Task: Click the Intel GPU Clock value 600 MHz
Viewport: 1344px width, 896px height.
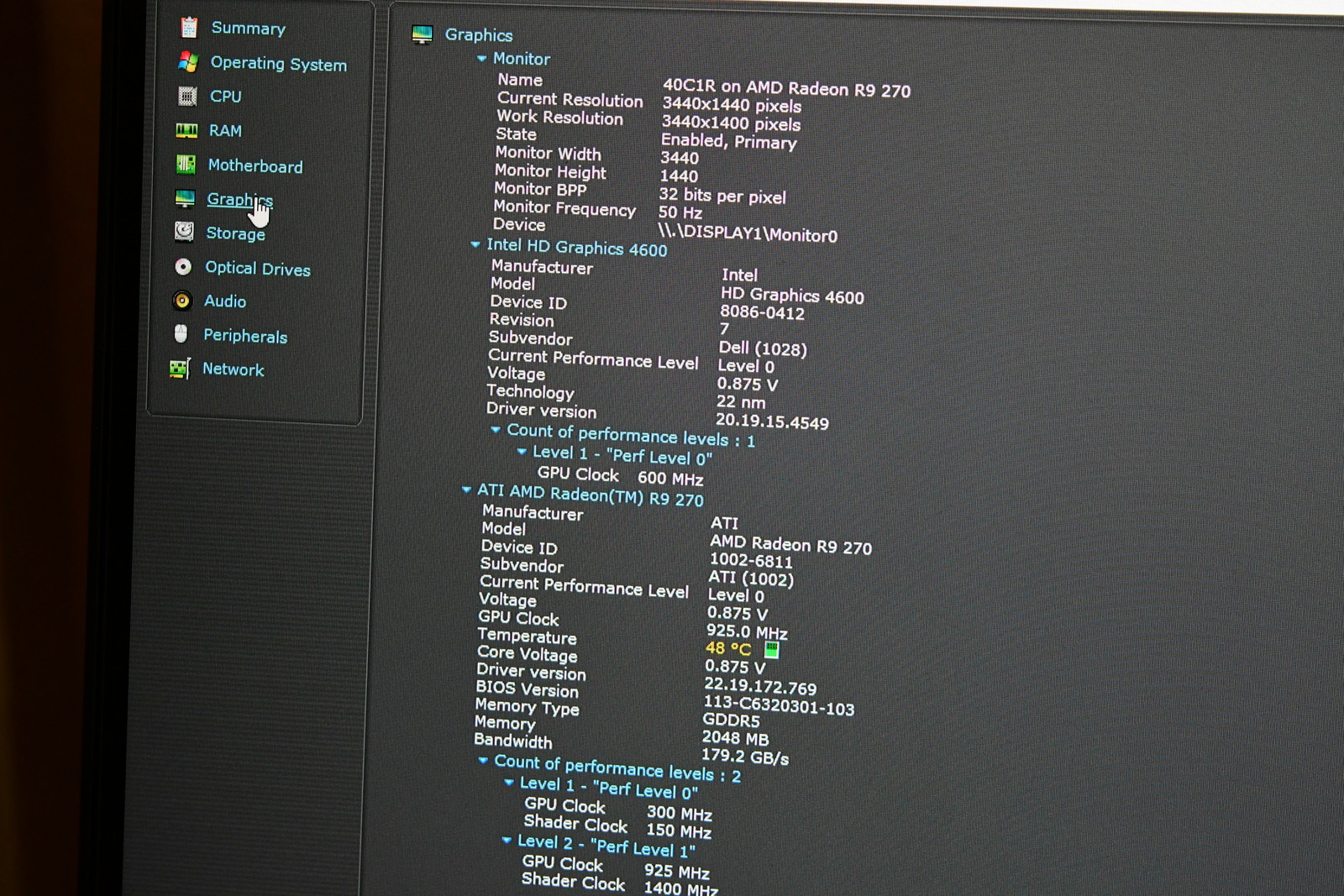Action: click(670, 479)
